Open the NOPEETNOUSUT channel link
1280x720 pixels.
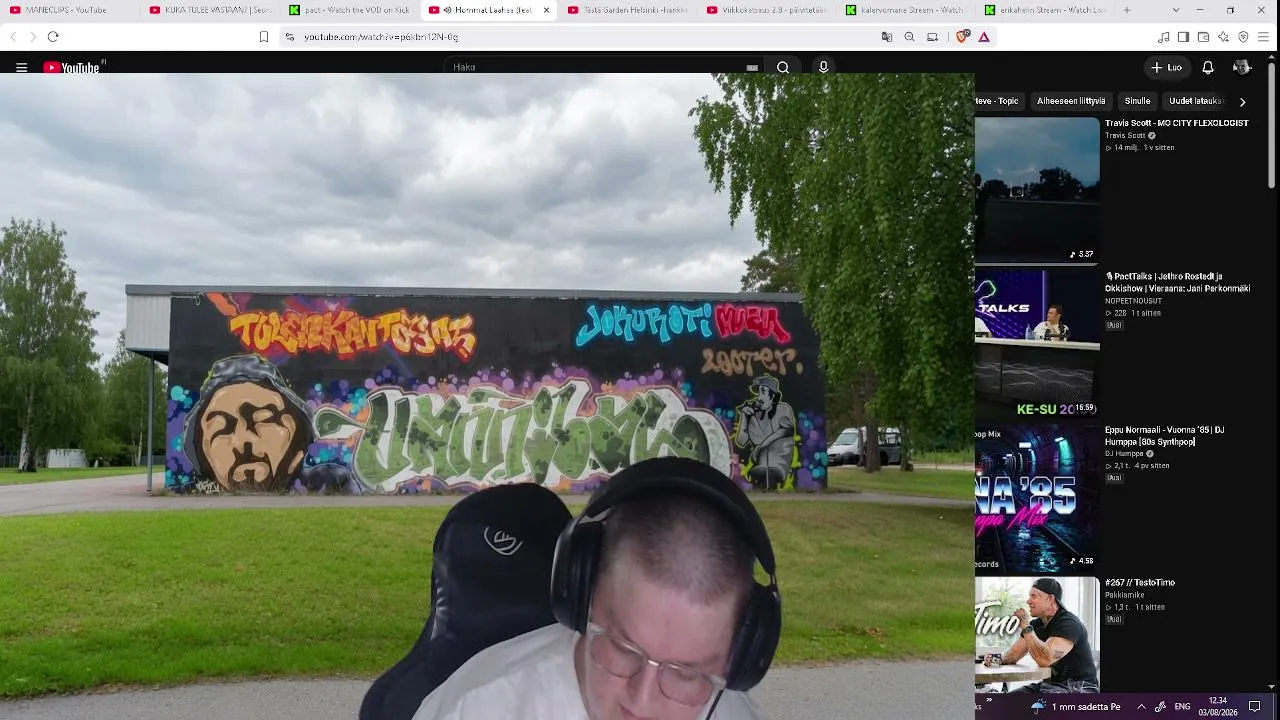coord(1133,301)
